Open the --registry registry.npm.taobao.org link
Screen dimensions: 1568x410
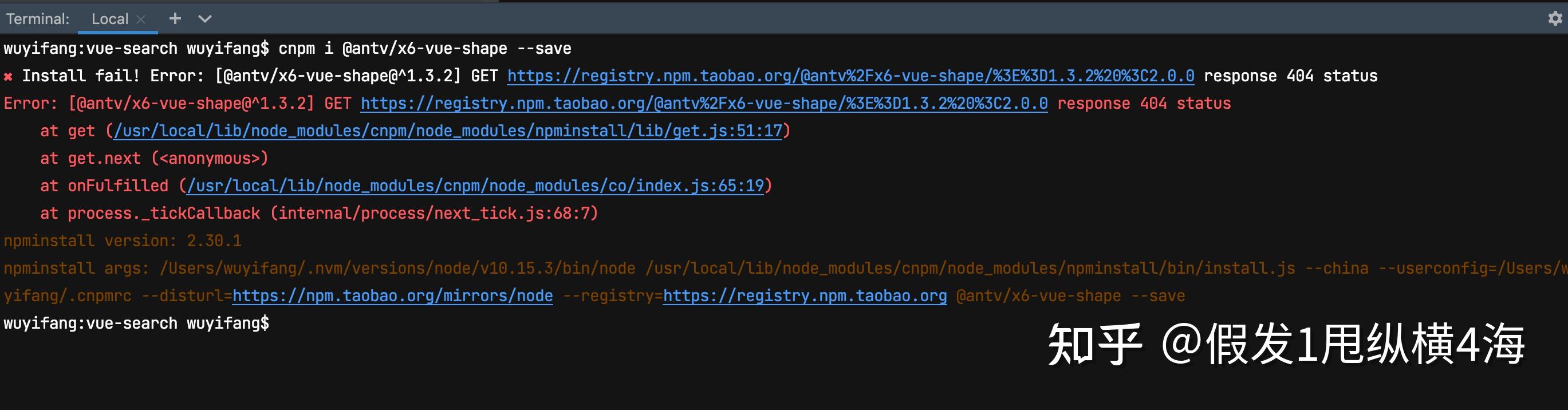[805, 295]
